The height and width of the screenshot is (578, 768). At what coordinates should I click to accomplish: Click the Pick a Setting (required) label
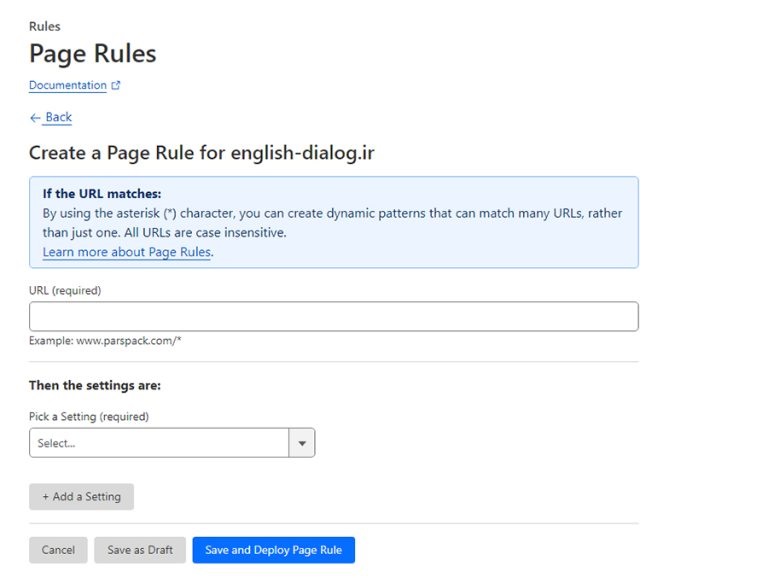(x=88, y=416)
